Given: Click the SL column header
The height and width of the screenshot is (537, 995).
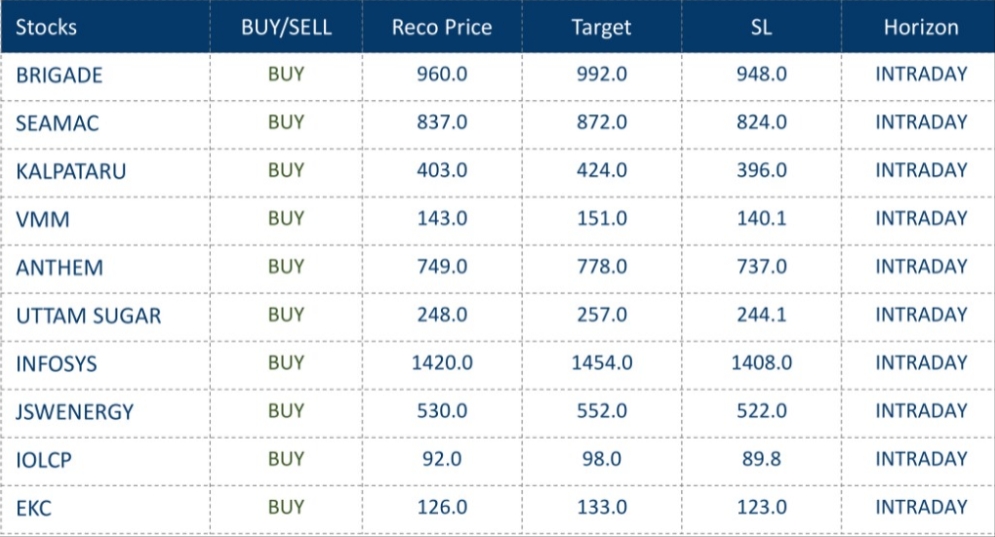Looking at the screenshot, I should 761,27.
